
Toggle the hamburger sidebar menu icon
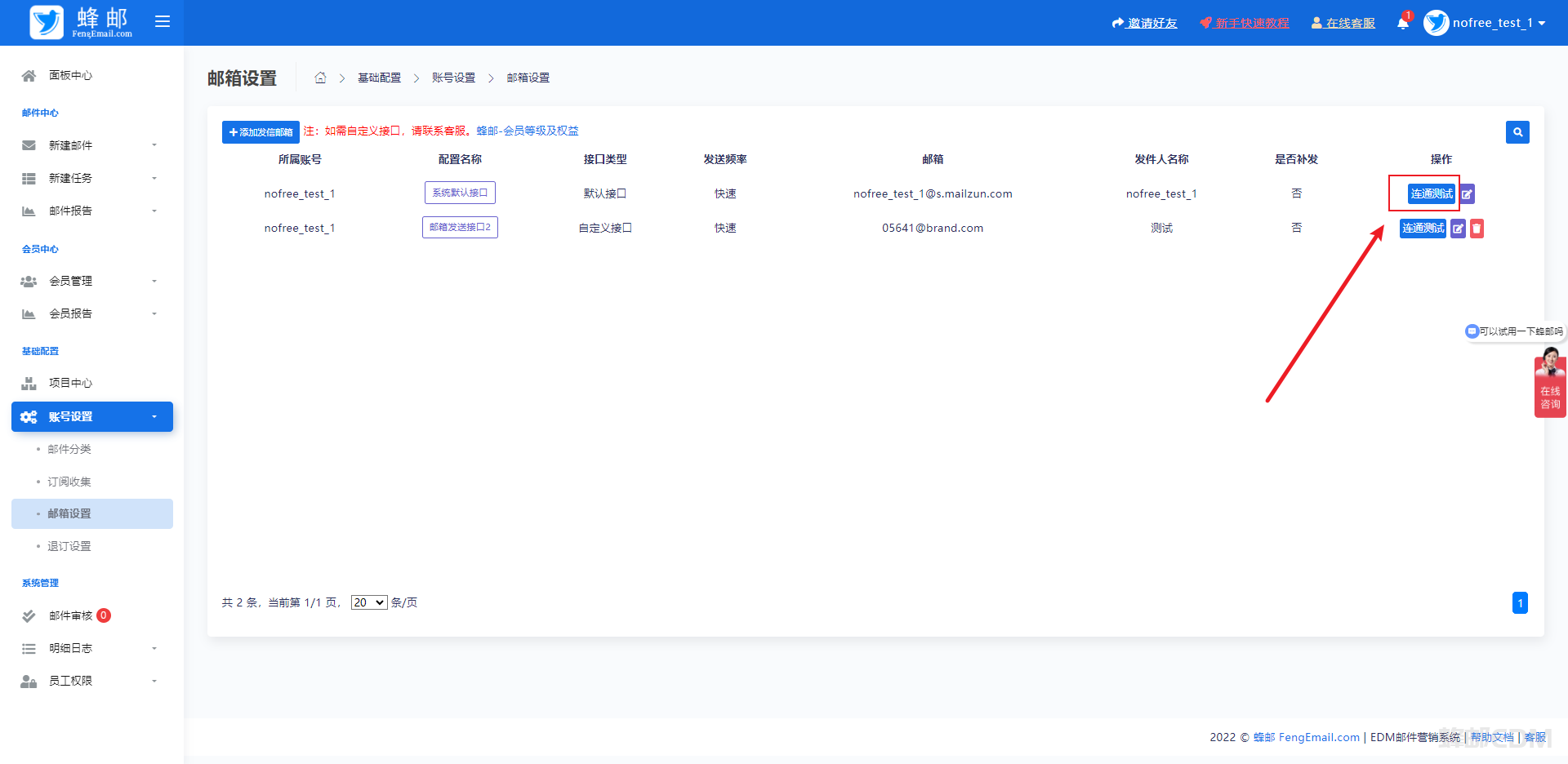coord(163,22)
